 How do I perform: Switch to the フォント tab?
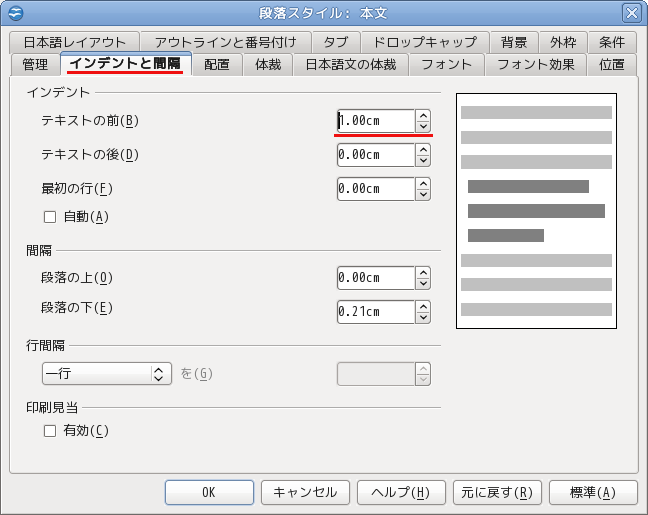[446, 64]
